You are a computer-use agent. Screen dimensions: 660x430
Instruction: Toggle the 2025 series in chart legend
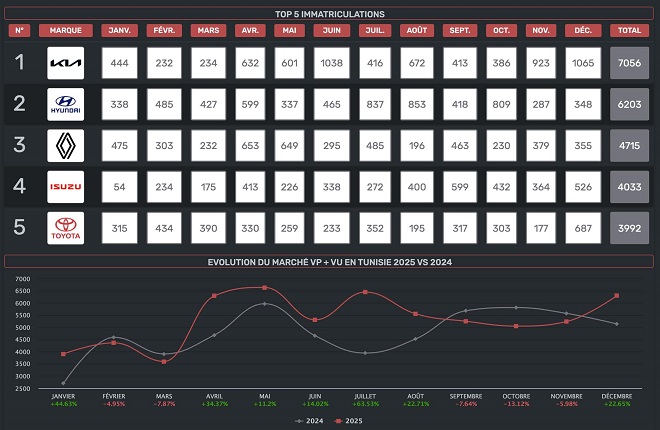click(x=349, y=421)
